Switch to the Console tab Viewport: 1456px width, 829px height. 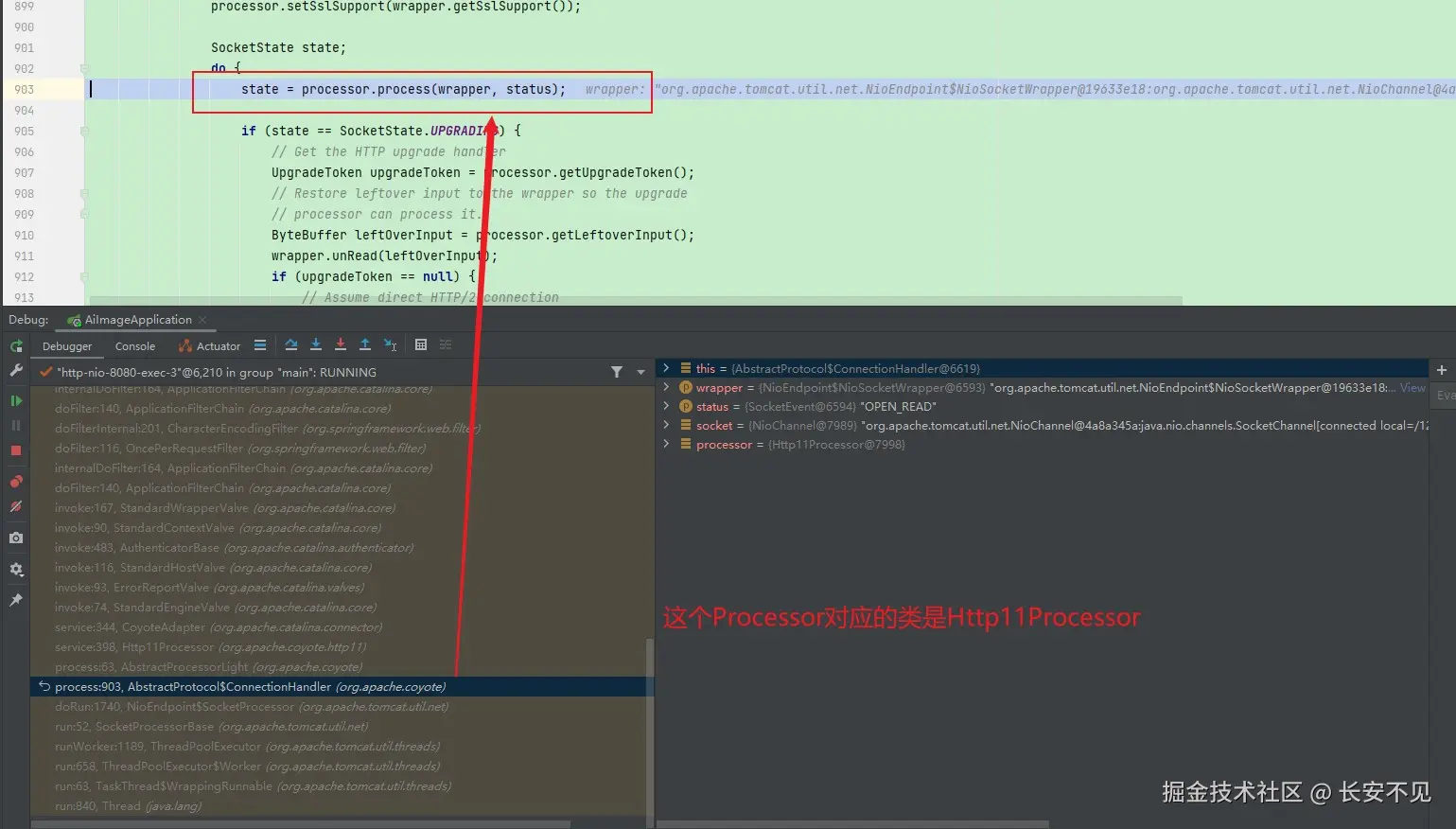tap(135, 346)
